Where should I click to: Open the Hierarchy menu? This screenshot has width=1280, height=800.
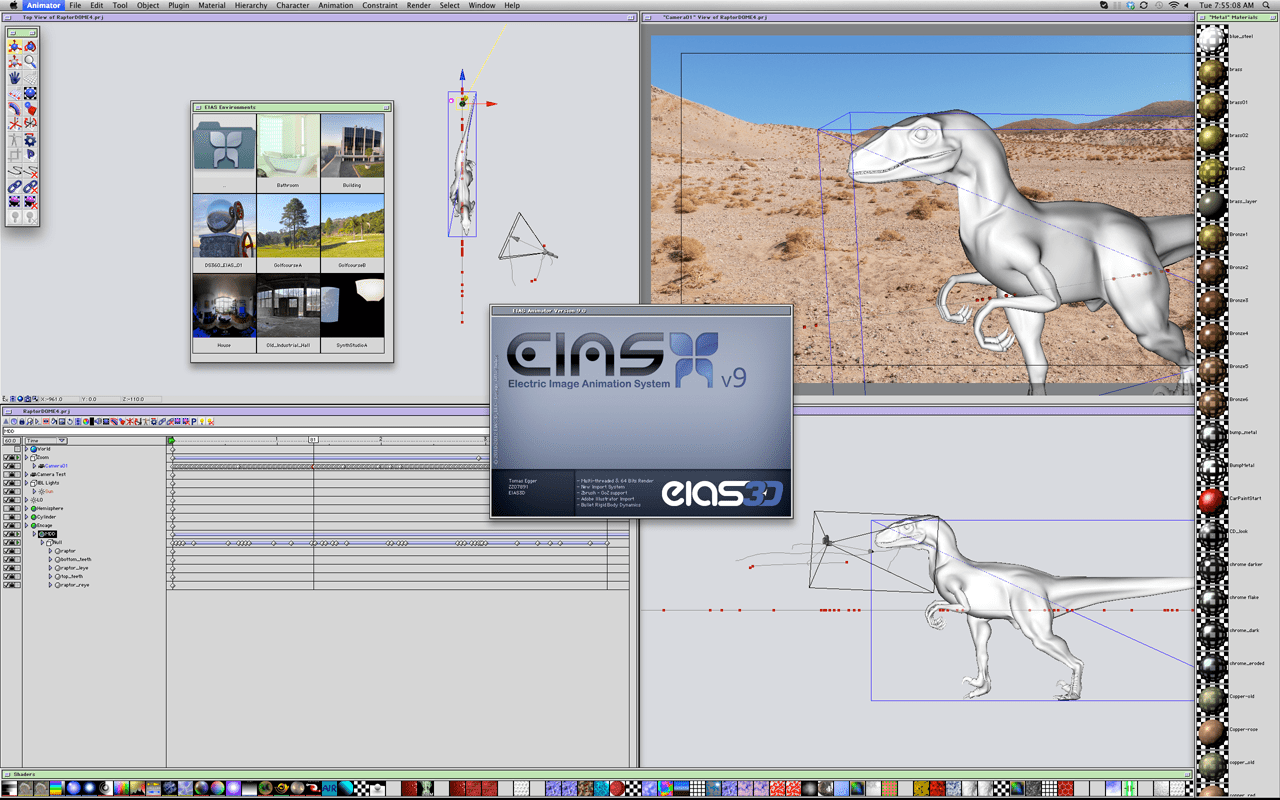pos(250,5)
